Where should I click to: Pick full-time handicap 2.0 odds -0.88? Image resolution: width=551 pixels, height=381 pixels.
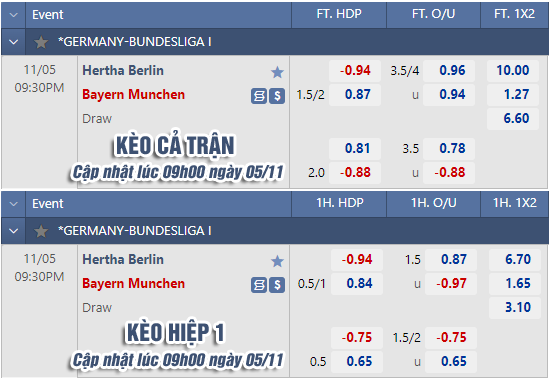pos(355,173)
